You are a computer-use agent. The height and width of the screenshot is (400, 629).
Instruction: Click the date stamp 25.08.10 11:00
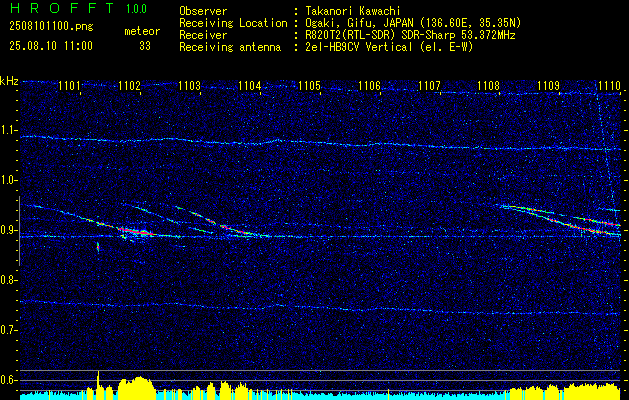coord(51,45)
